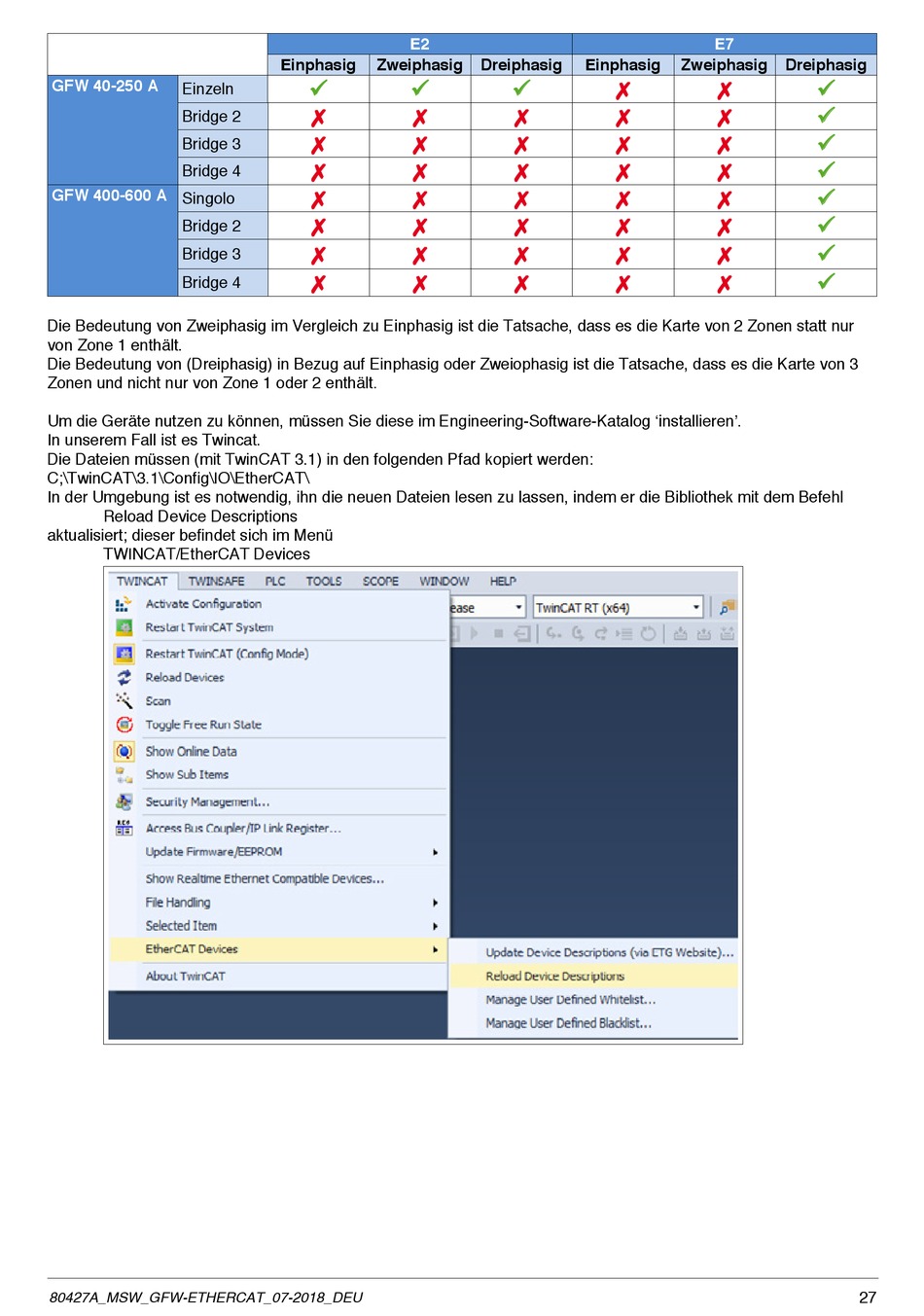Click the Access Bus Coupler register icon
The height and width of the screenshot is (1316, 924).
click(x=124, y=828)
